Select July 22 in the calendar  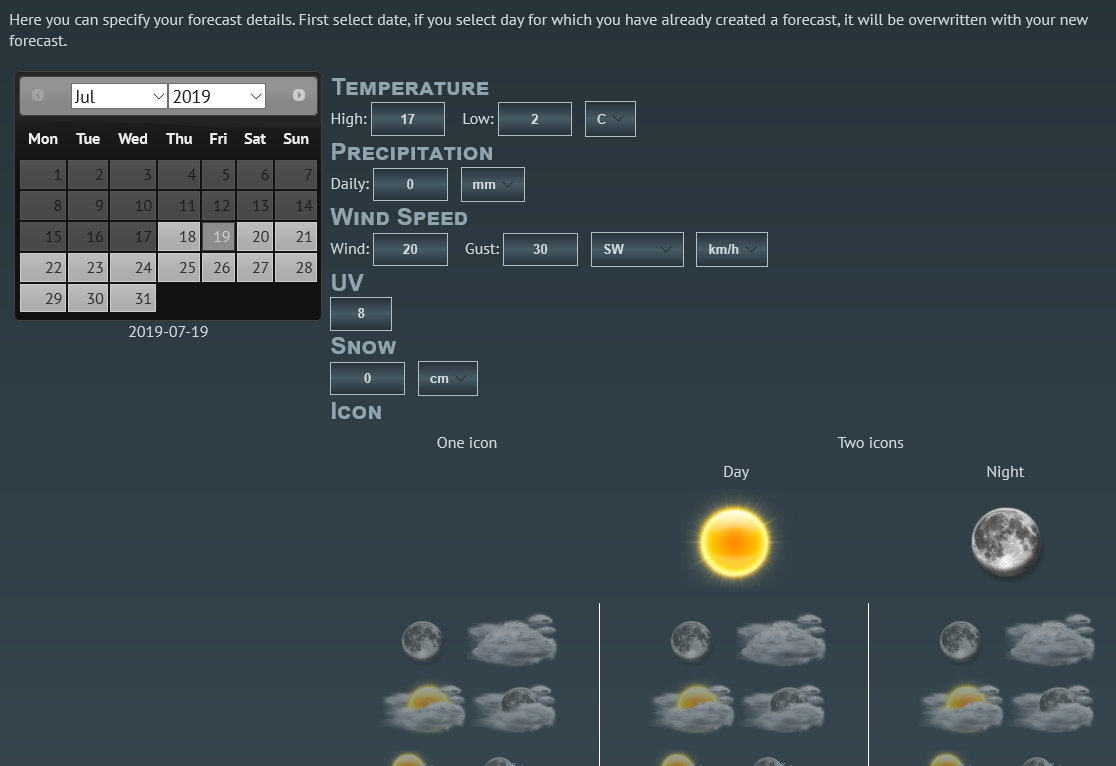pos(43,268)
